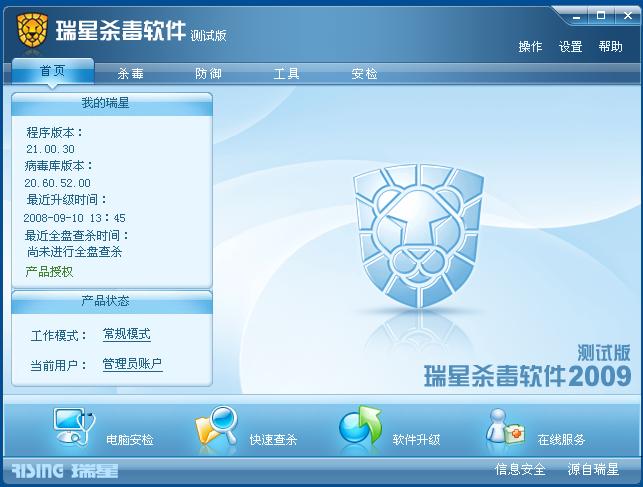Viewport: 643px width, 487px height.
Task: Click 源自瑞星 in the footer
Action: [593, 469]
